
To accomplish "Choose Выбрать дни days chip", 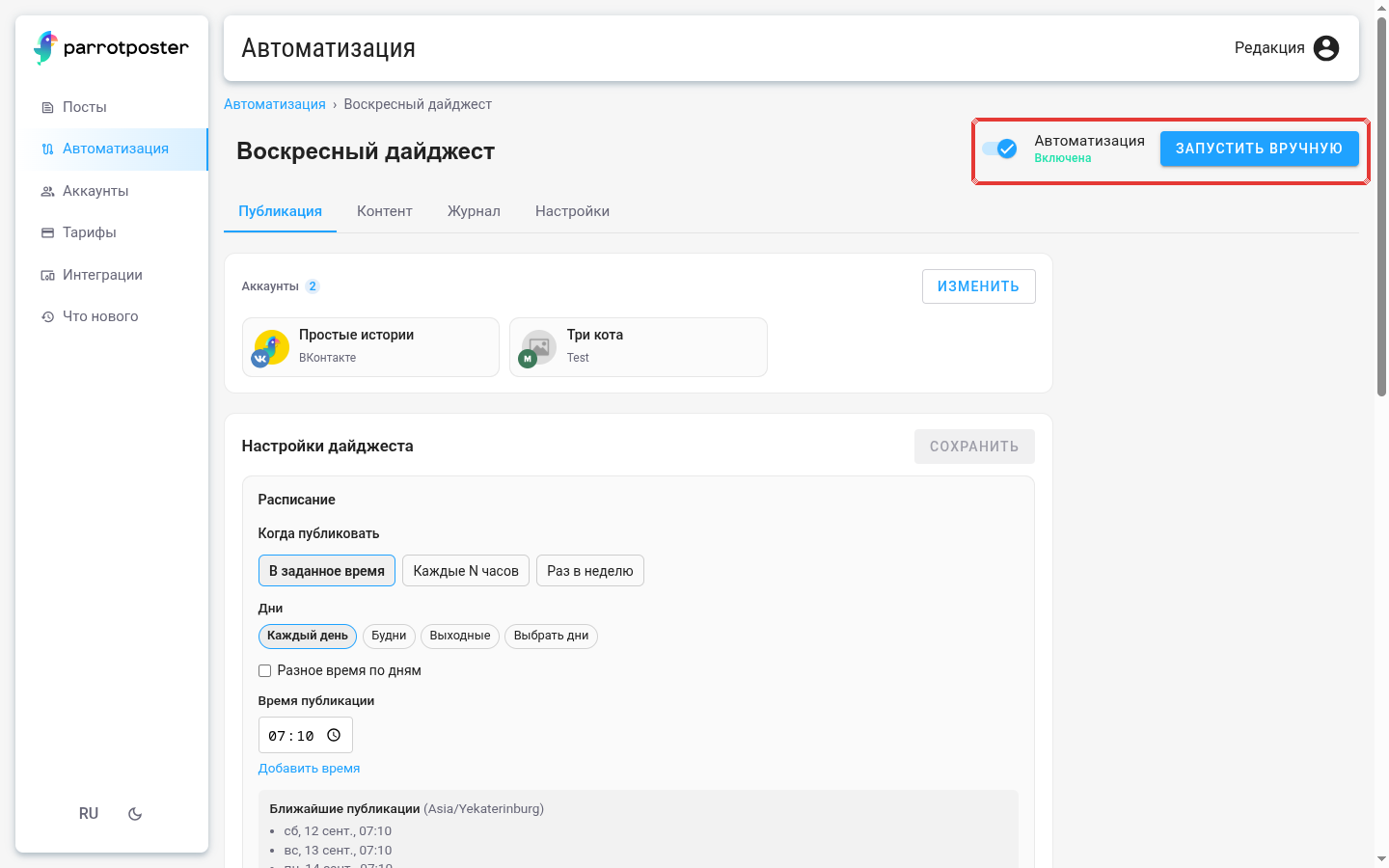I will (x=551, y=637).
